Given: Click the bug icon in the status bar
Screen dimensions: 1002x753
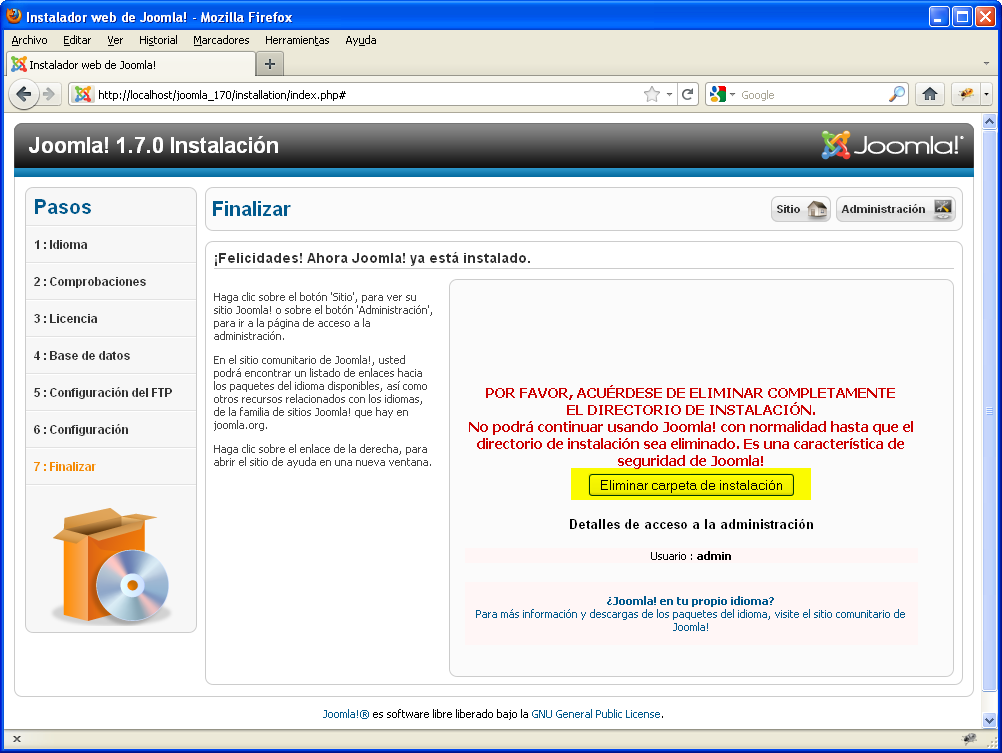Looking at the screenshot, I should click(x=969, y=739).
